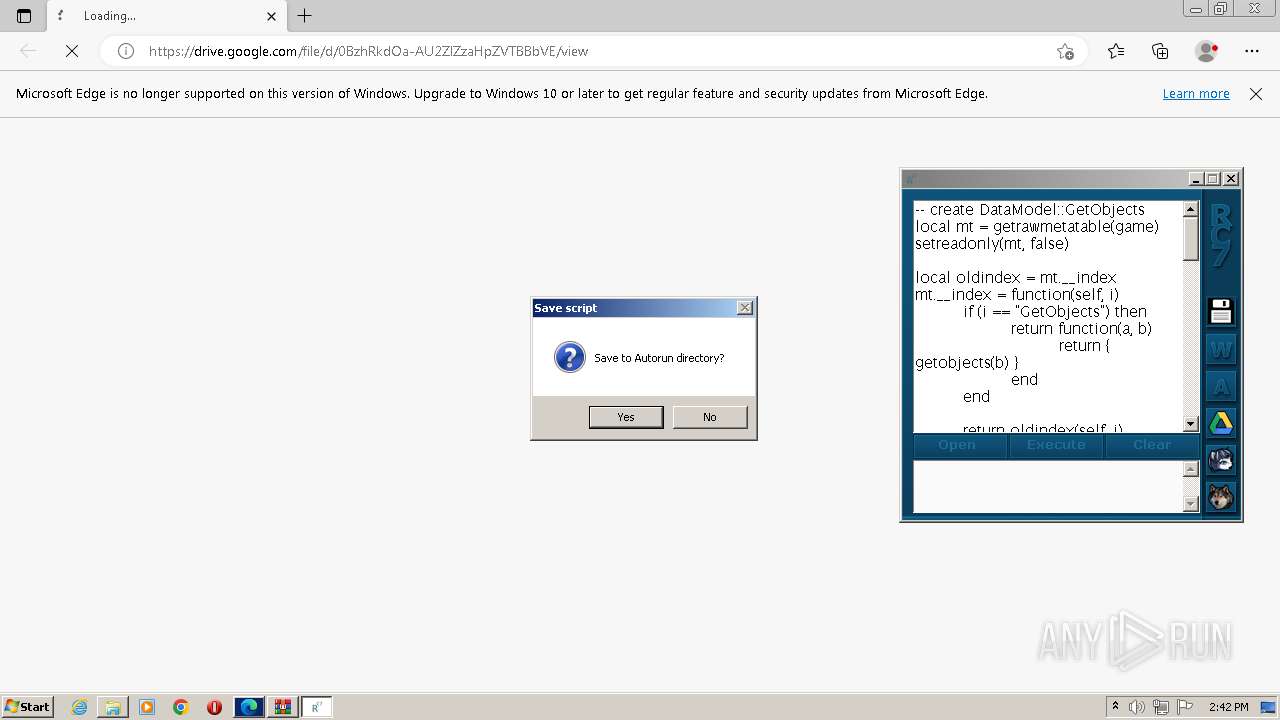1280x720 pixels.
Task: Launch Google Chrome from taskbar
Action: 181,707
